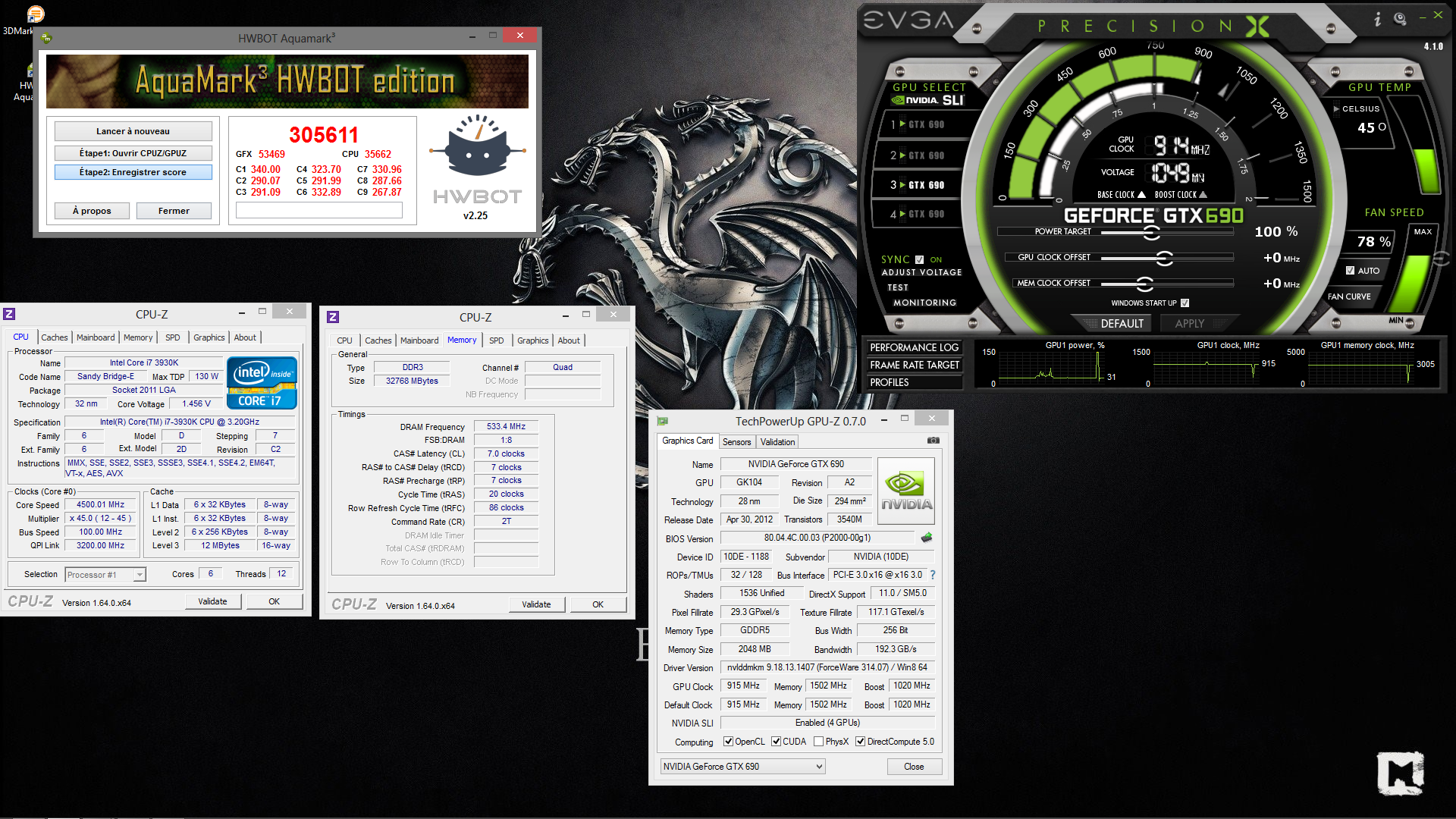The width and height of the screenshot is (1456, 819).
Task: Open the Bus Interface question mark help
Action: coord(933,575)
